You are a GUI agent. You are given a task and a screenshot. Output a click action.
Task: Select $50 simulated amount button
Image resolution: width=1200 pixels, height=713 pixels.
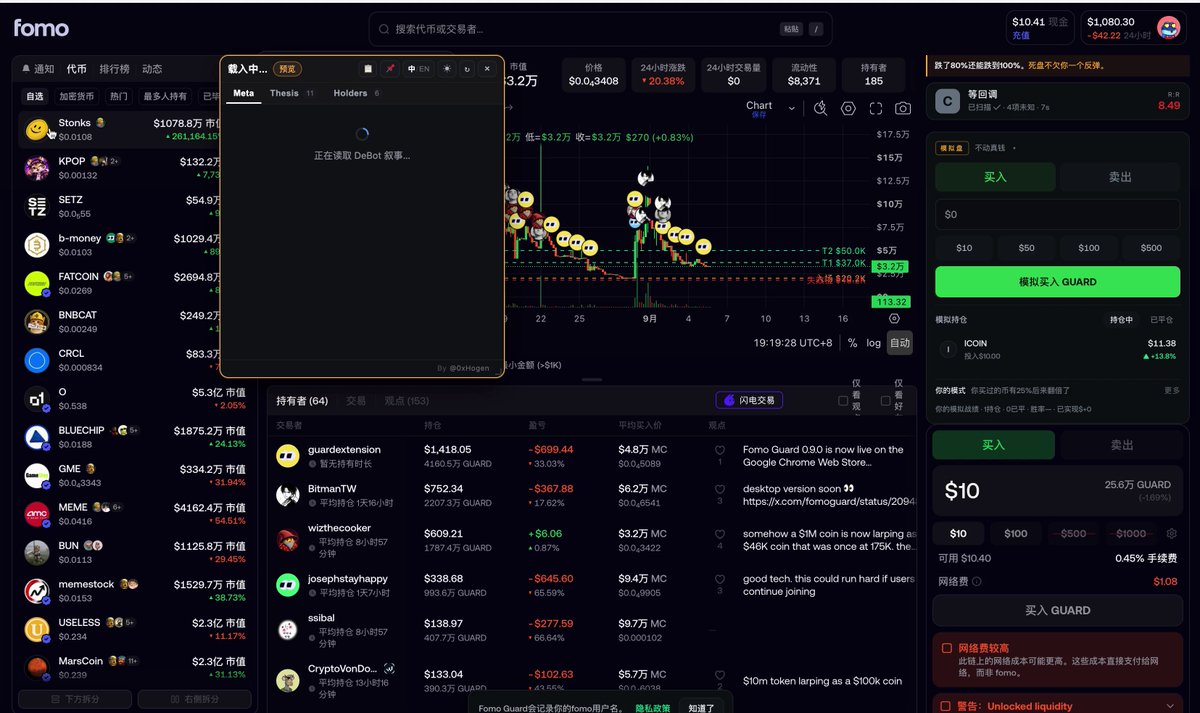1026,248
